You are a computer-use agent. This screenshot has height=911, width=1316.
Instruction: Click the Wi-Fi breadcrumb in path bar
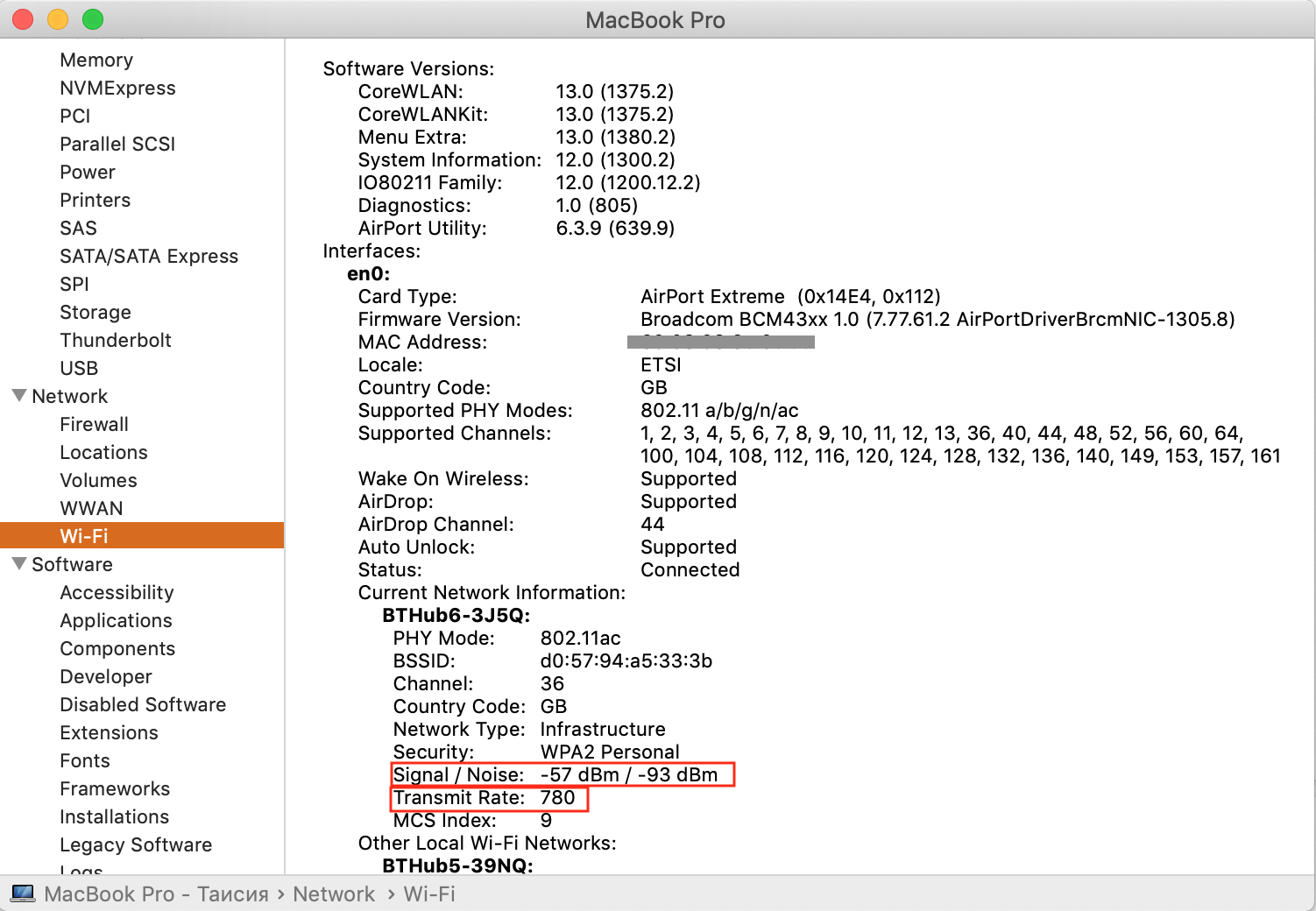pos(429,893)
